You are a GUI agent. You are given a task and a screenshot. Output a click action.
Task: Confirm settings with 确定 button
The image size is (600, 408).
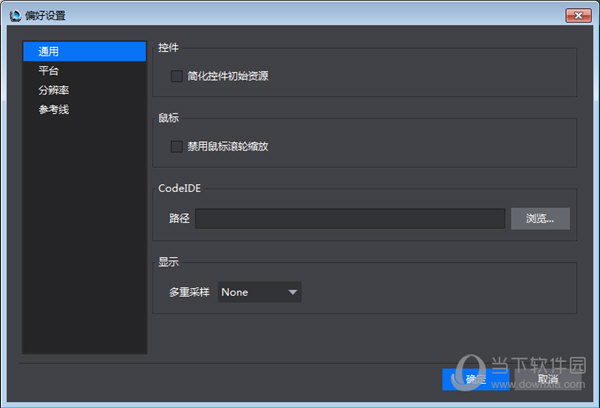(x=476, y=379)
